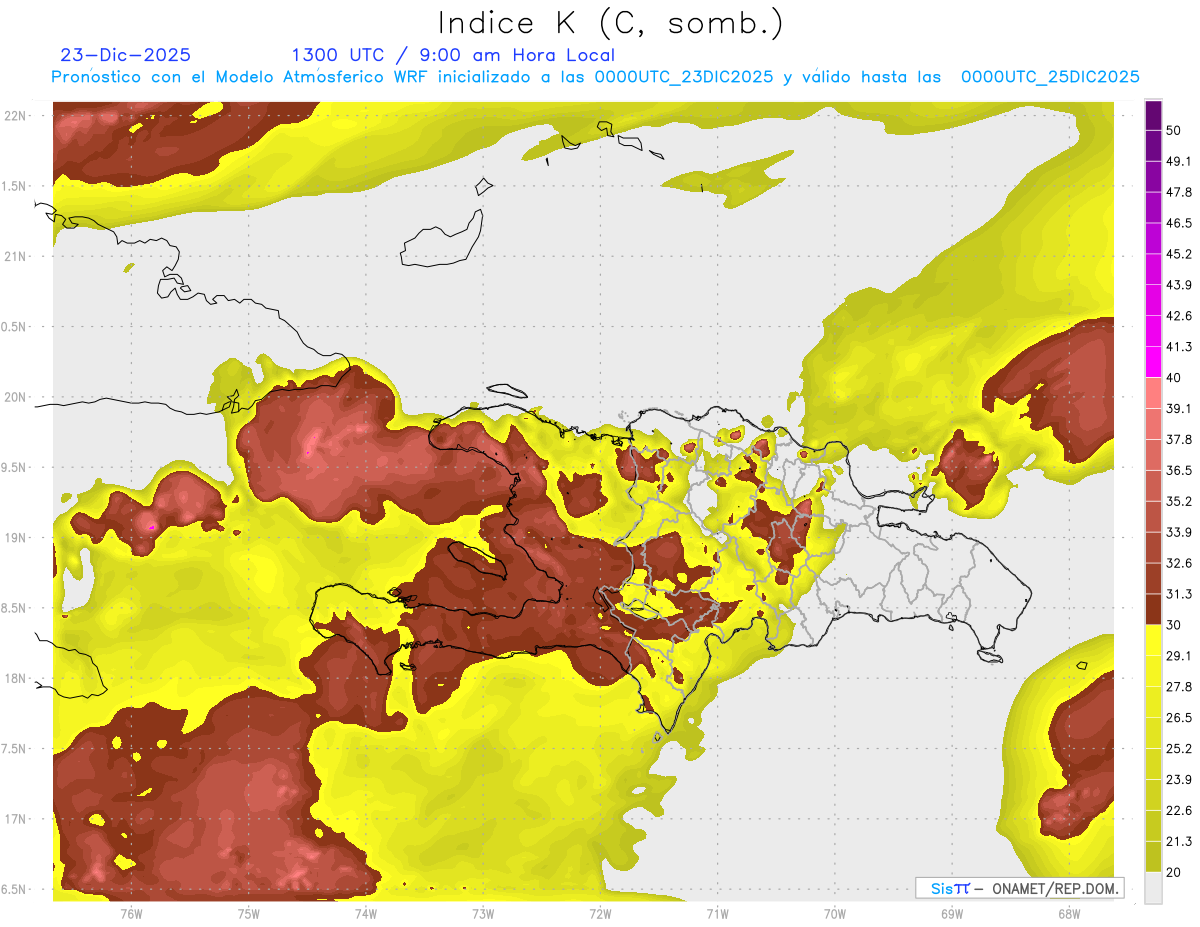The height and width of the screenshot is (927, 1200).
Task: Click the colorbar value '47.8'
Action: click(1179, 192)
